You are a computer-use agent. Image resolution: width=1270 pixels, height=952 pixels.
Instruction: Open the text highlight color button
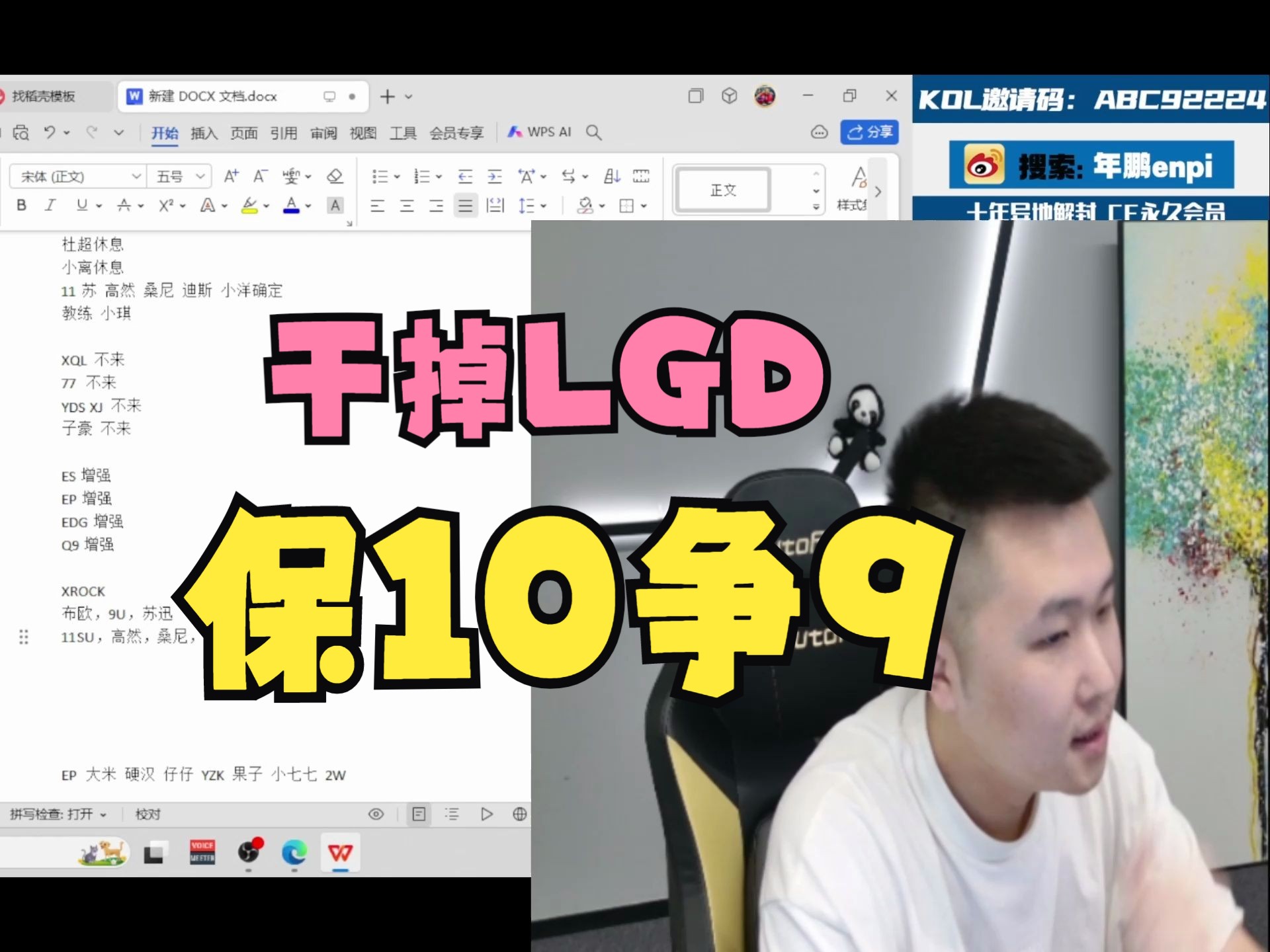pyautogui.click(x=249, y=206)
